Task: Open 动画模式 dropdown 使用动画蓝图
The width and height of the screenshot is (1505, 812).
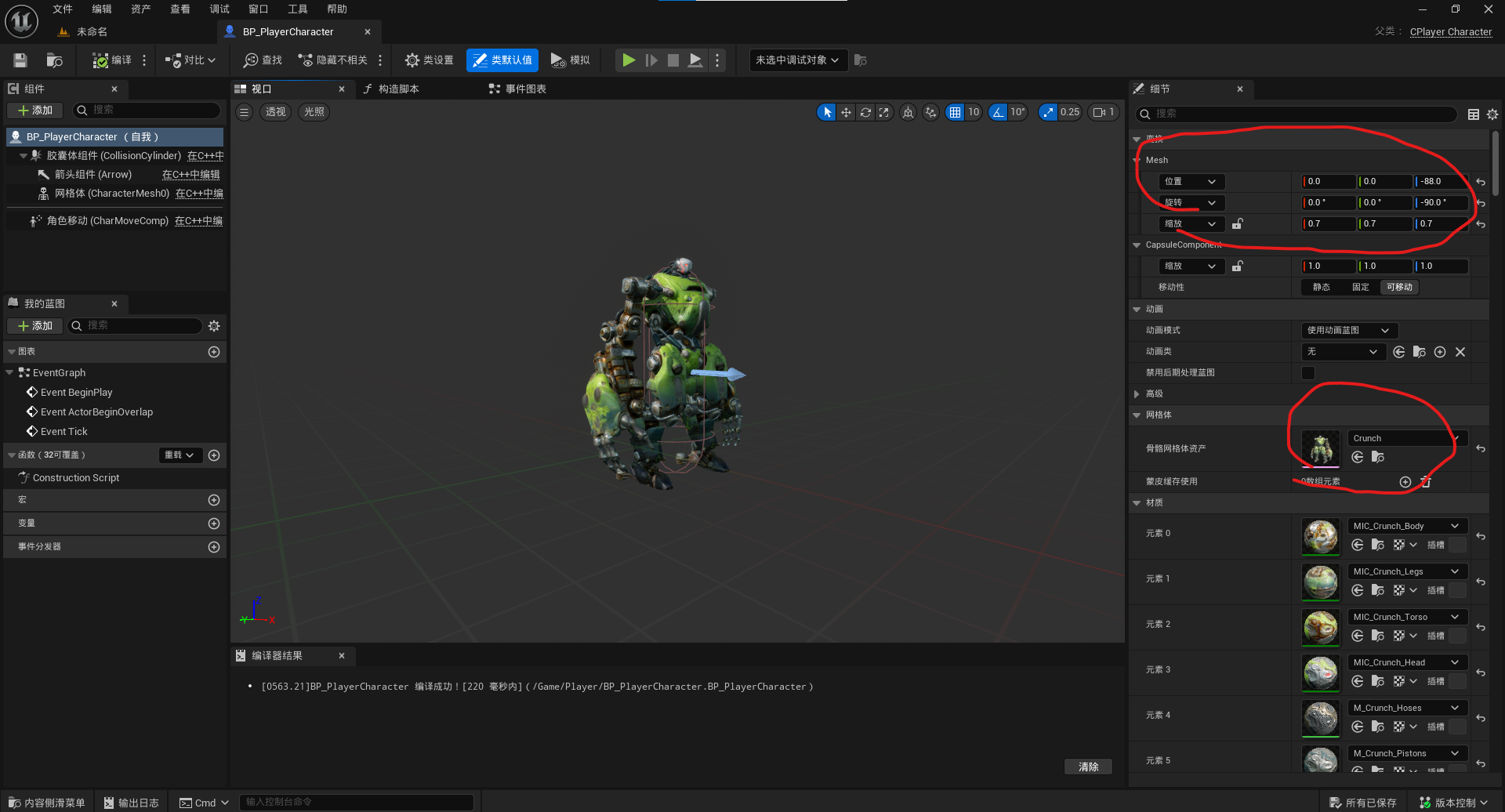Action: pyautogui.click(x=1349, y=331)
